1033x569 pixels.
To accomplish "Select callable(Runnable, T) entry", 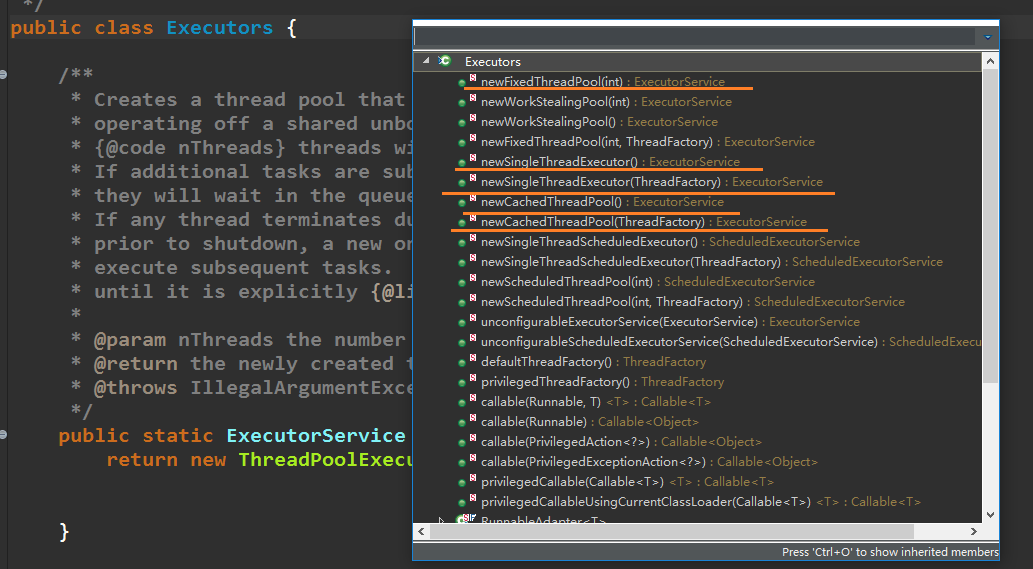I will pyautogui.click(x=596, y=402).
